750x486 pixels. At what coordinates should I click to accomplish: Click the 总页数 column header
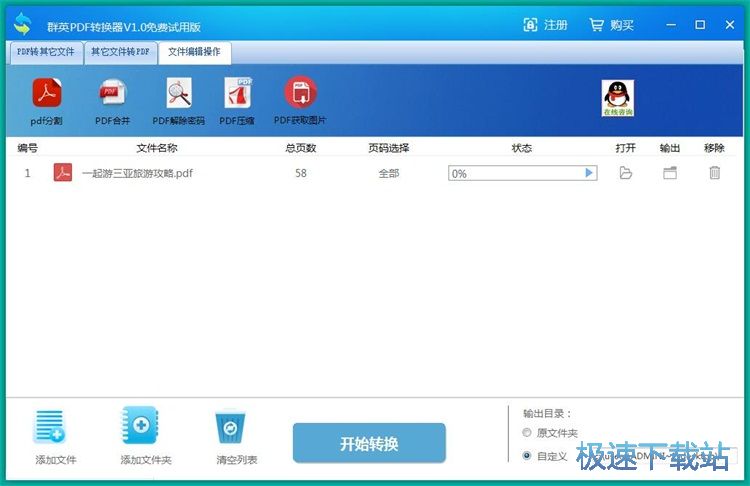click(x=301, y=148)
